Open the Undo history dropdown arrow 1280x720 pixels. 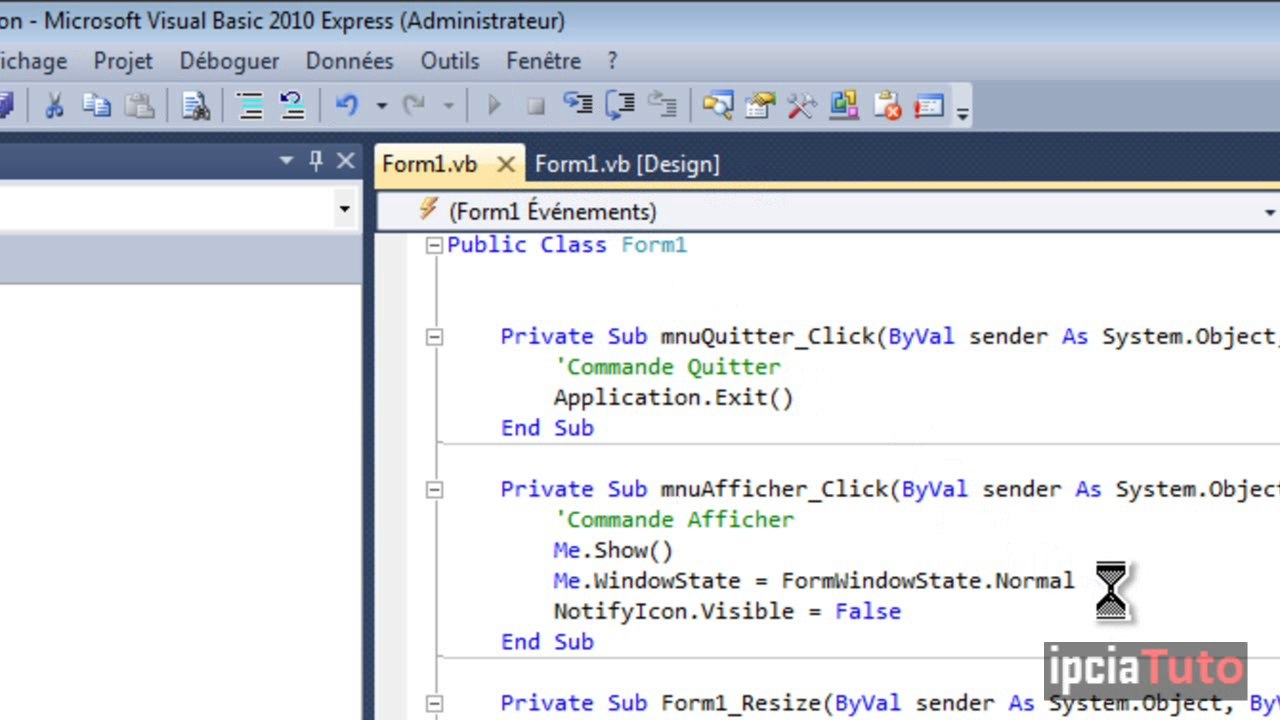pos(381,105)
